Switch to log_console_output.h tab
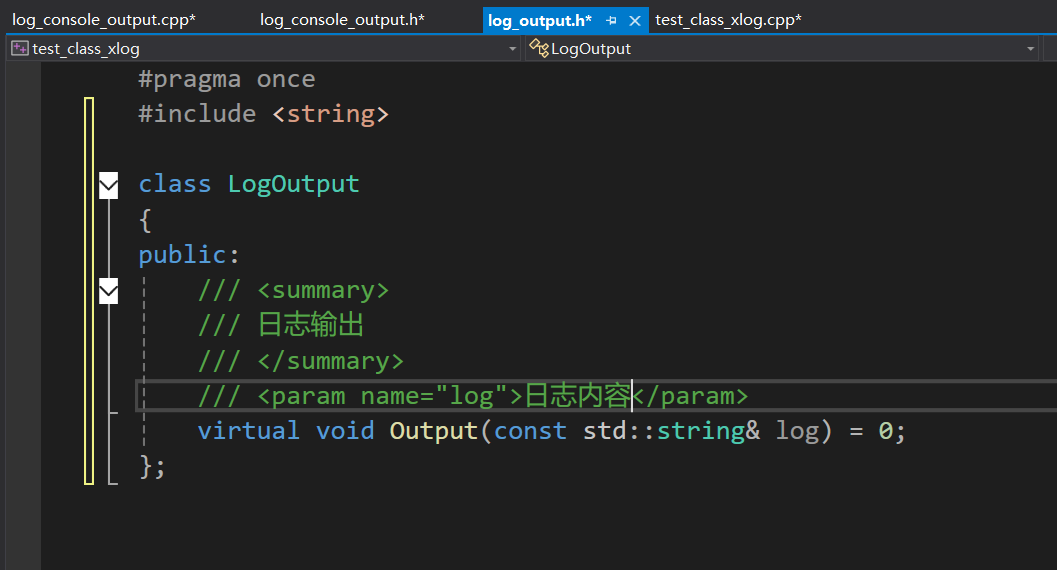This screenshot has width=1057, height=570. pos(342,20)
